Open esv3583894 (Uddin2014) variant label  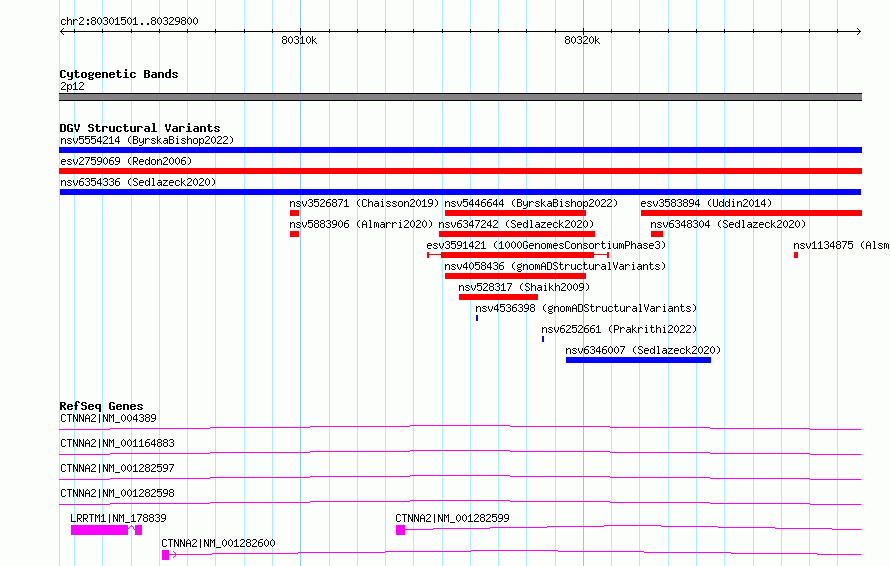point(707,203)
